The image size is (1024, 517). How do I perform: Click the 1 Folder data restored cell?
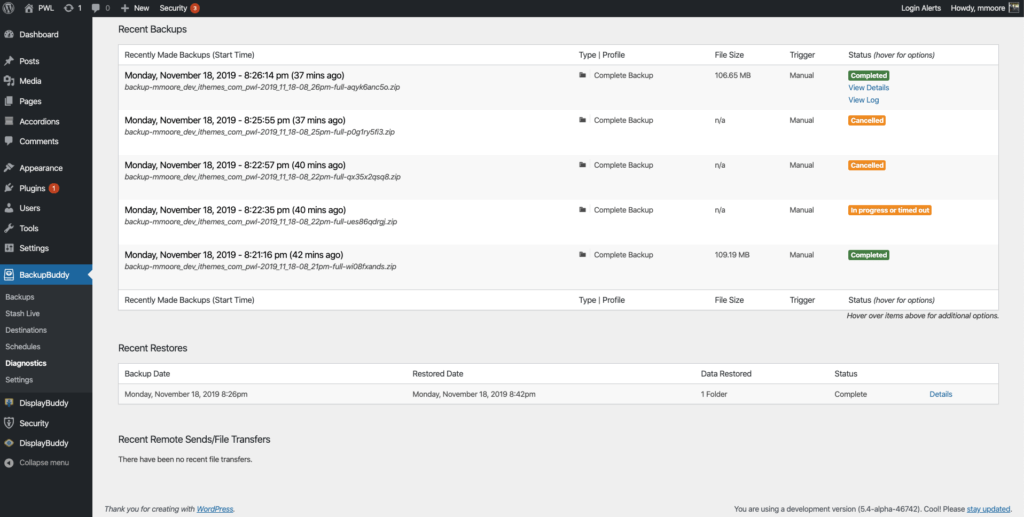click(714, 394)
